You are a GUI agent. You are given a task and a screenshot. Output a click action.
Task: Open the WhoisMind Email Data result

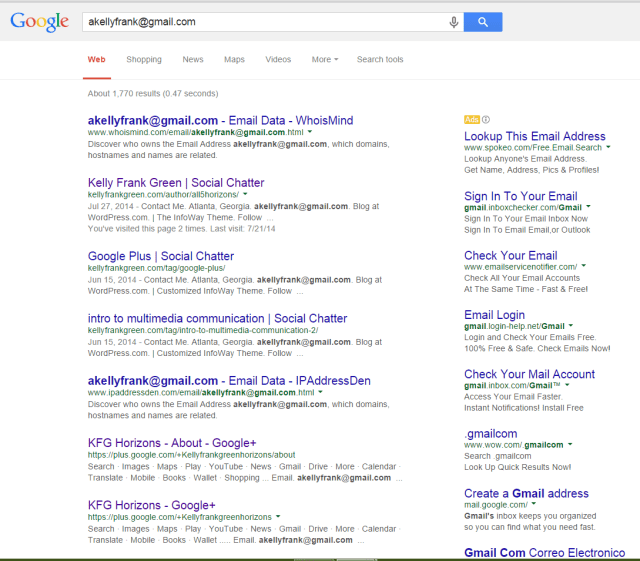pyautogui.click(x=220, y=120)
